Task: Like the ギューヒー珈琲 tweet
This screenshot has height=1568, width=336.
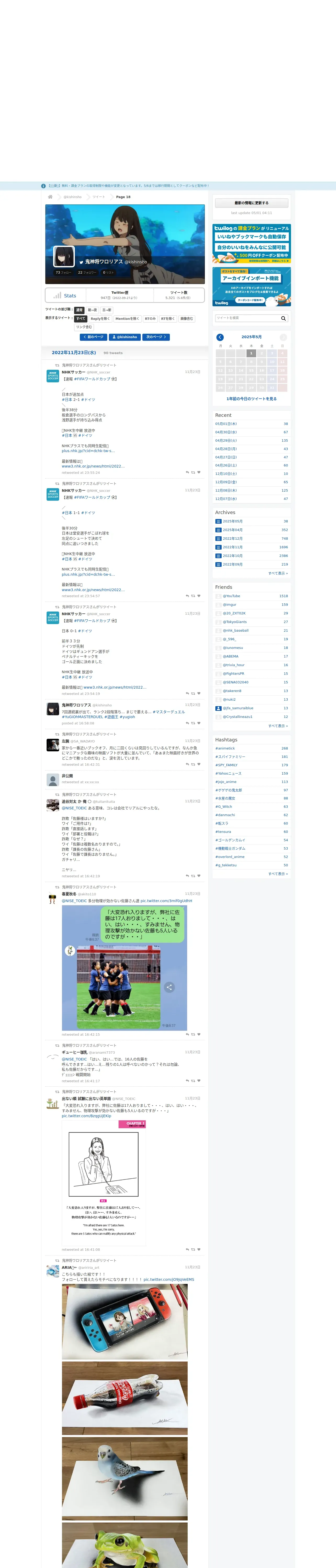Action: (x=199, y=1081)
